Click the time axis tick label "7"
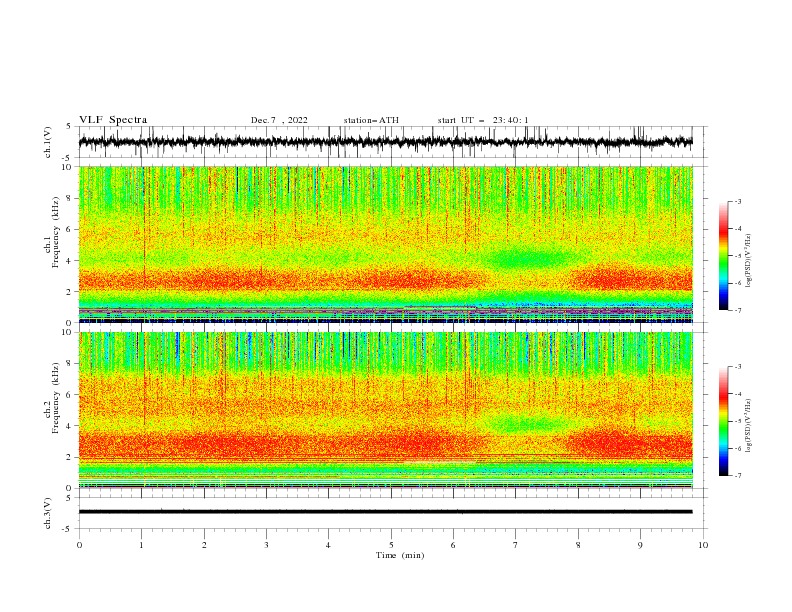 tap(516, 545)
